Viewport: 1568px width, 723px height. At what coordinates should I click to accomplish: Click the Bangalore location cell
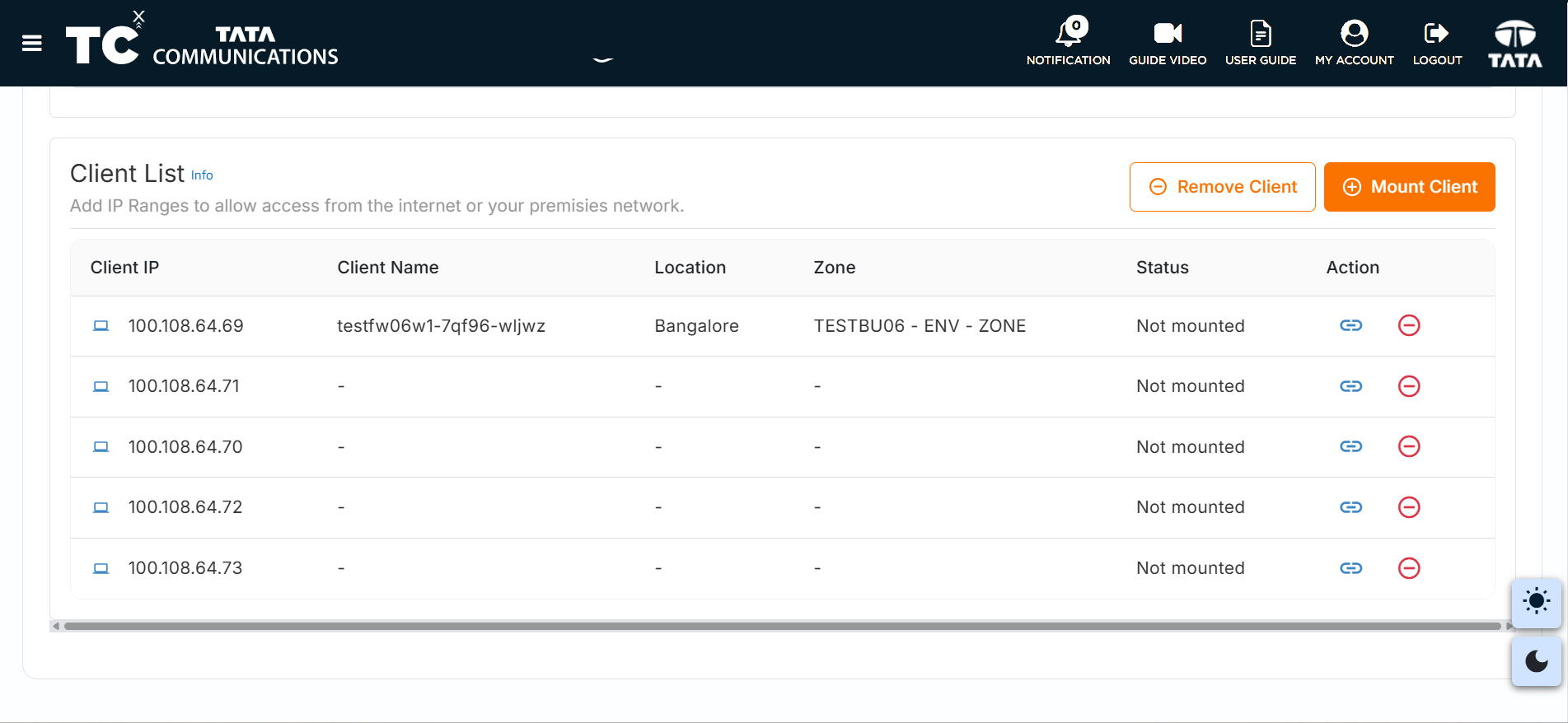(x=696, y=326)
